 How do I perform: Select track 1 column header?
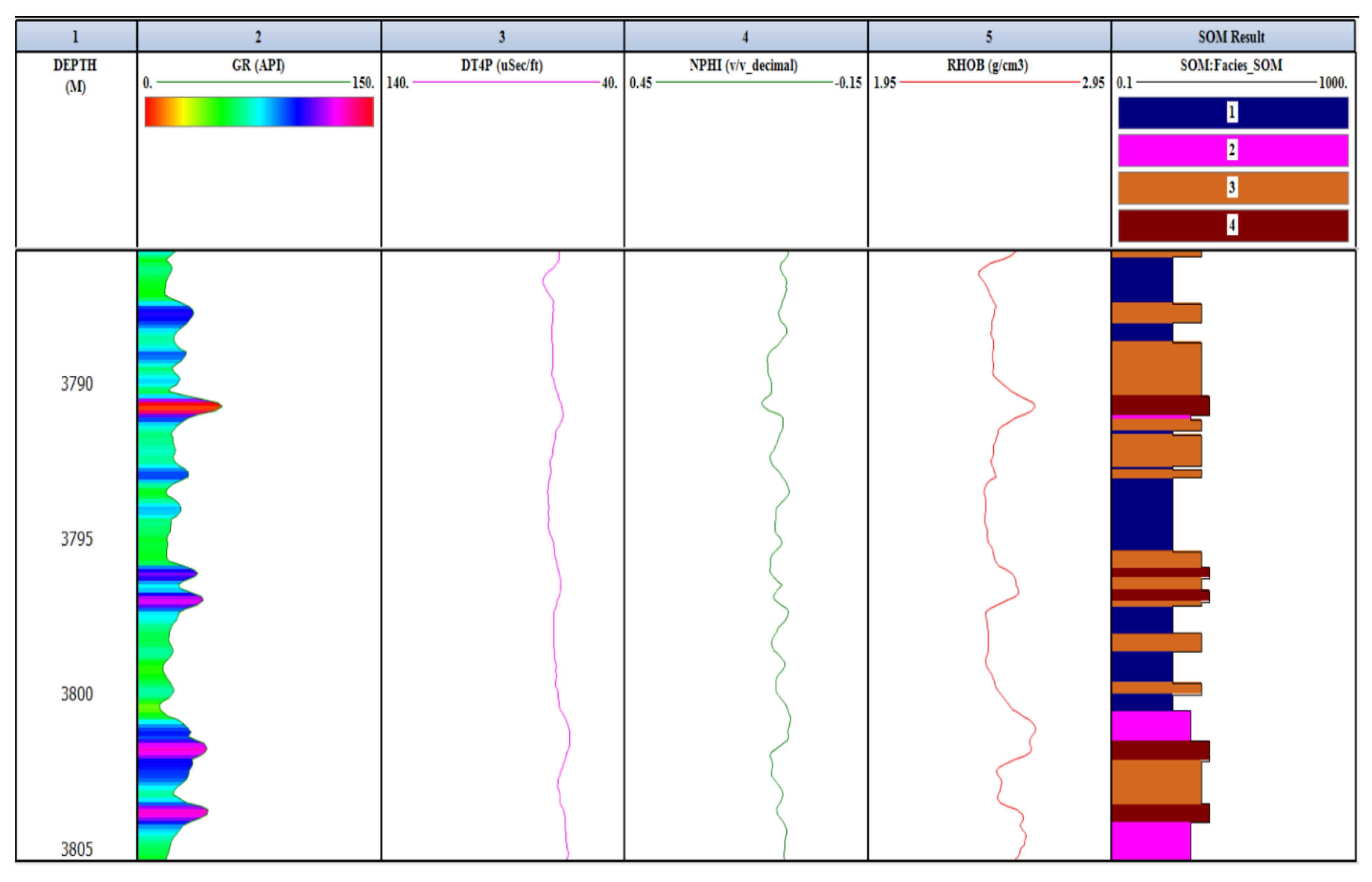(x=76, y=37)
